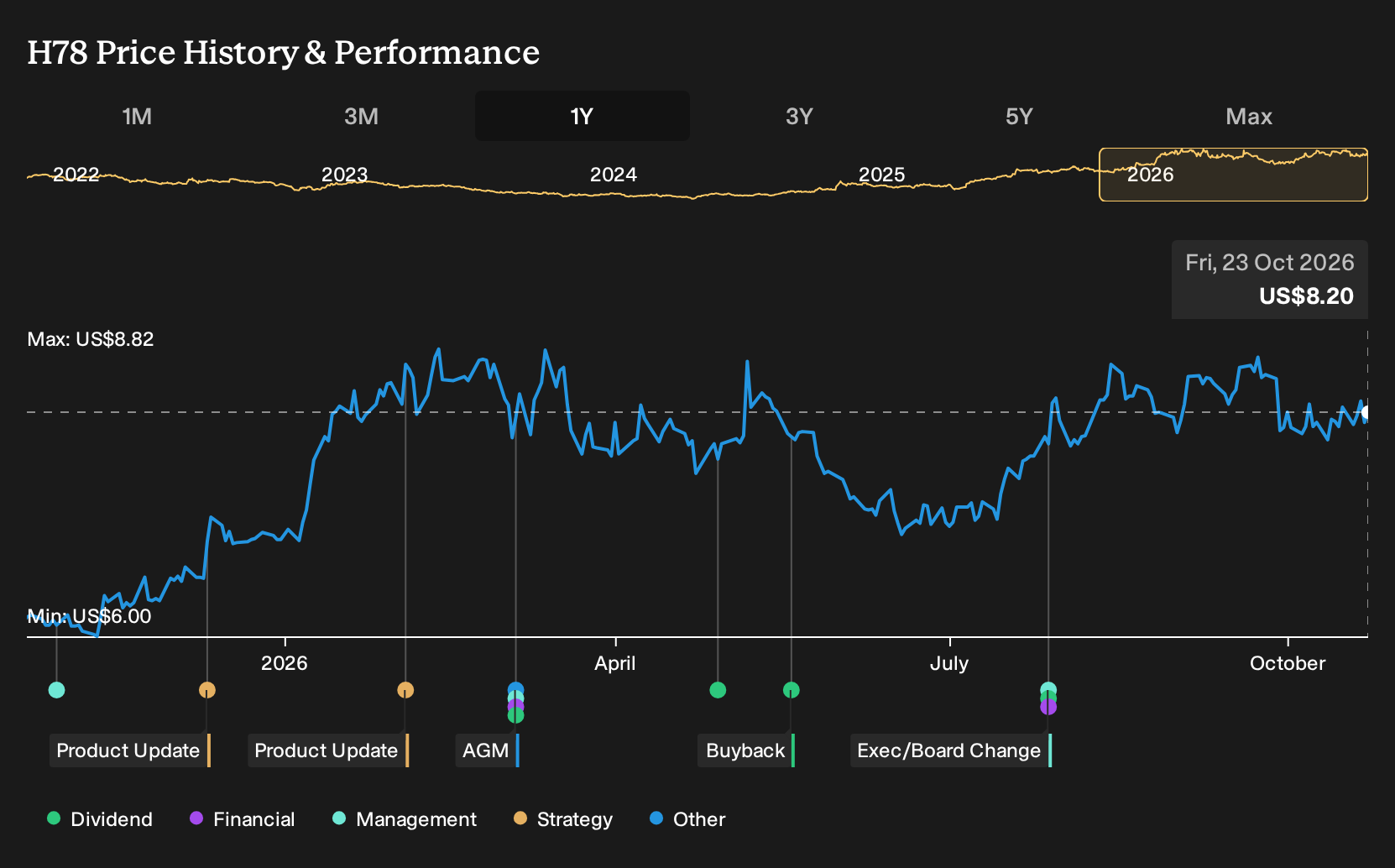Click the lone Dividend event dot in late April

(x=718, y=690)
